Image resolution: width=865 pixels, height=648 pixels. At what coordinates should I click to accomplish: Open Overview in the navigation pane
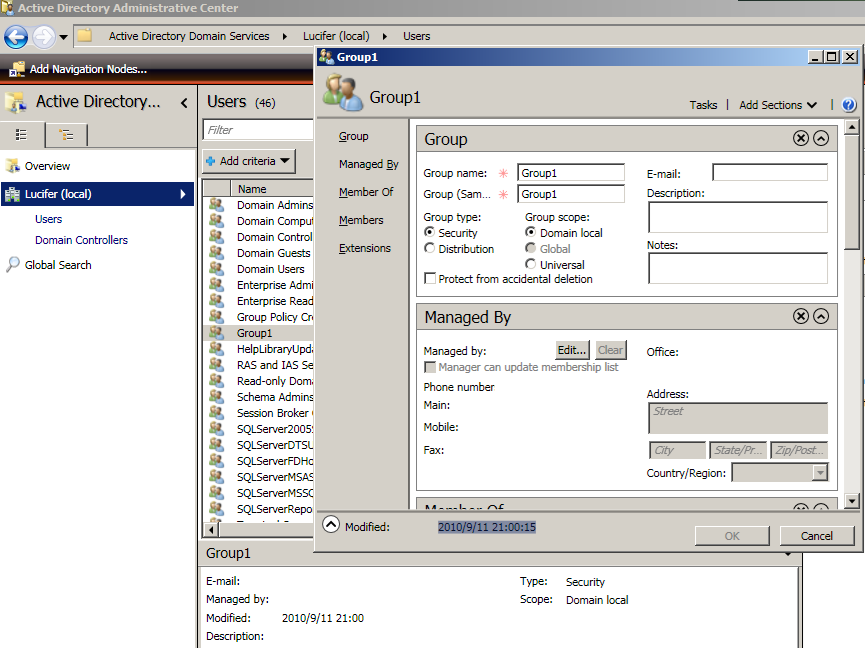pyautogui.click(x=47, y=166)
